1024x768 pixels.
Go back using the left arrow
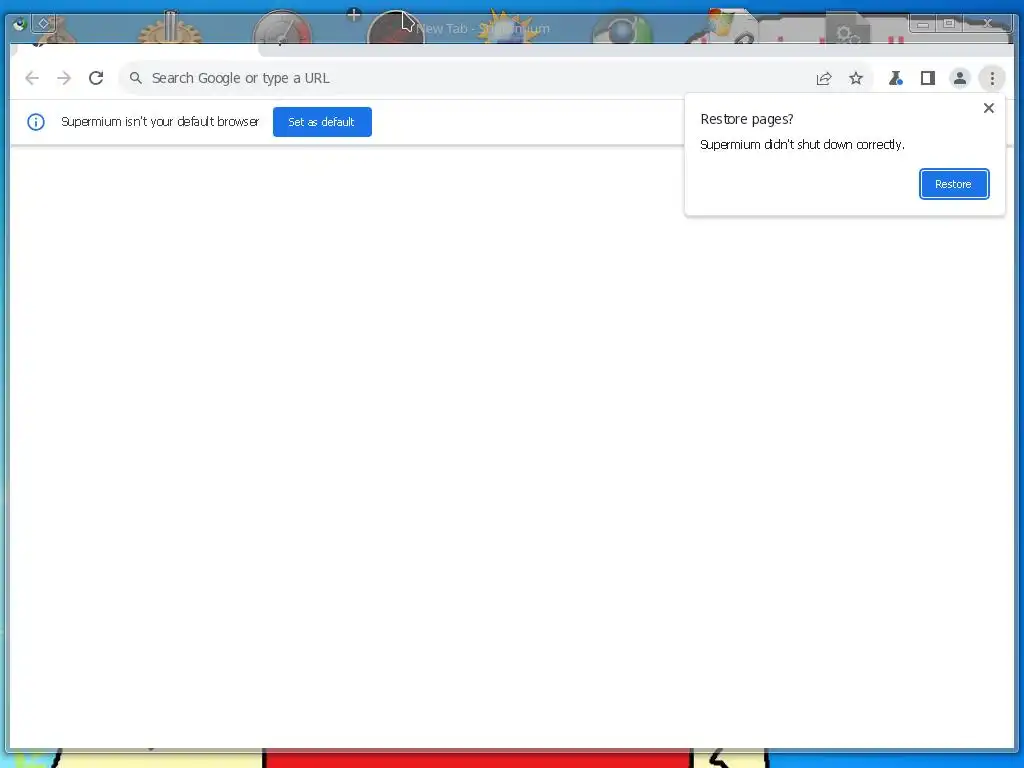pyautogui.click(x=32, y=78)
